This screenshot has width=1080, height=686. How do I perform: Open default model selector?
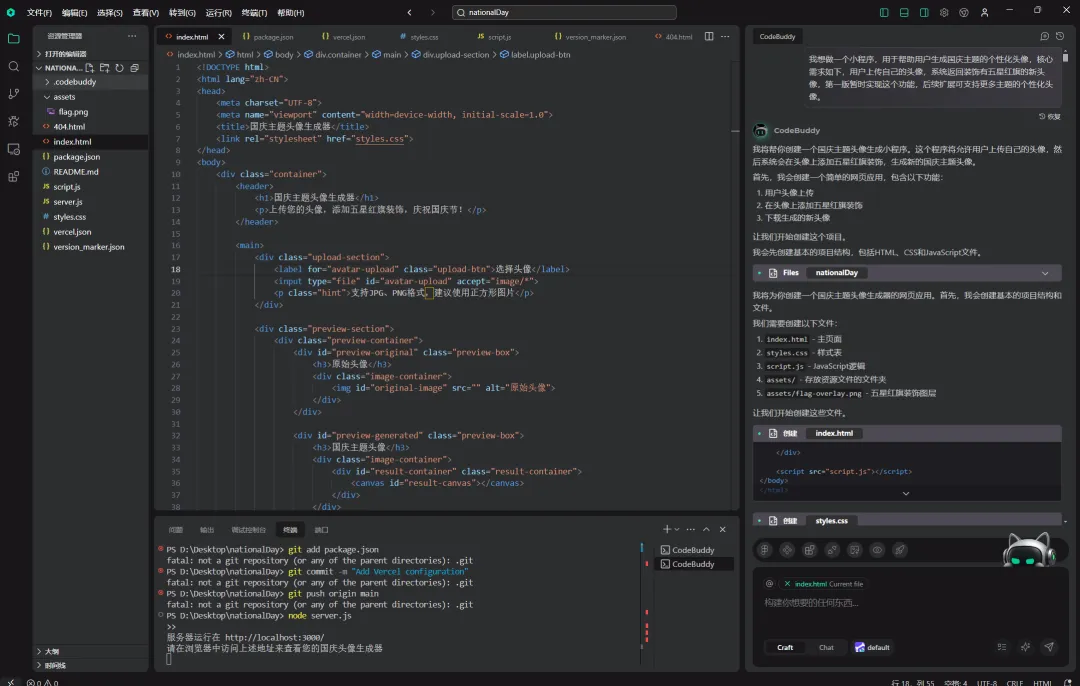[x=872, y=647]
